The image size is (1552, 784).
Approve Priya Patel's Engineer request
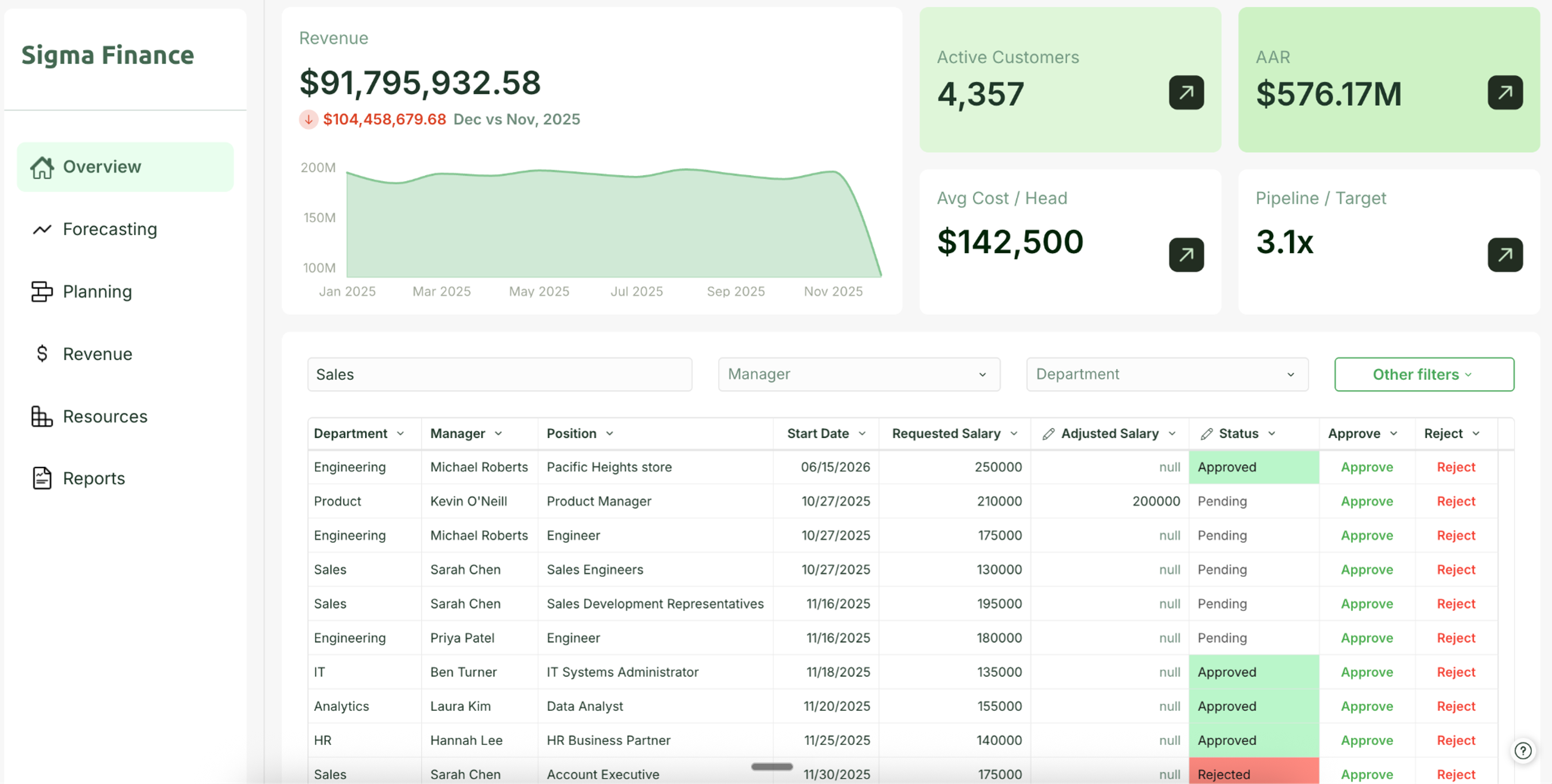click(1366, 638)
